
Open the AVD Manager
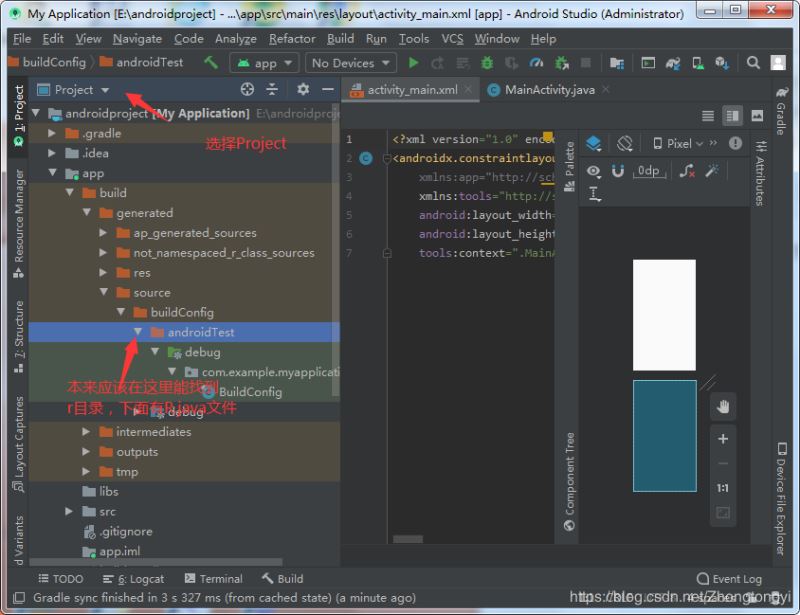coord(697,63)
